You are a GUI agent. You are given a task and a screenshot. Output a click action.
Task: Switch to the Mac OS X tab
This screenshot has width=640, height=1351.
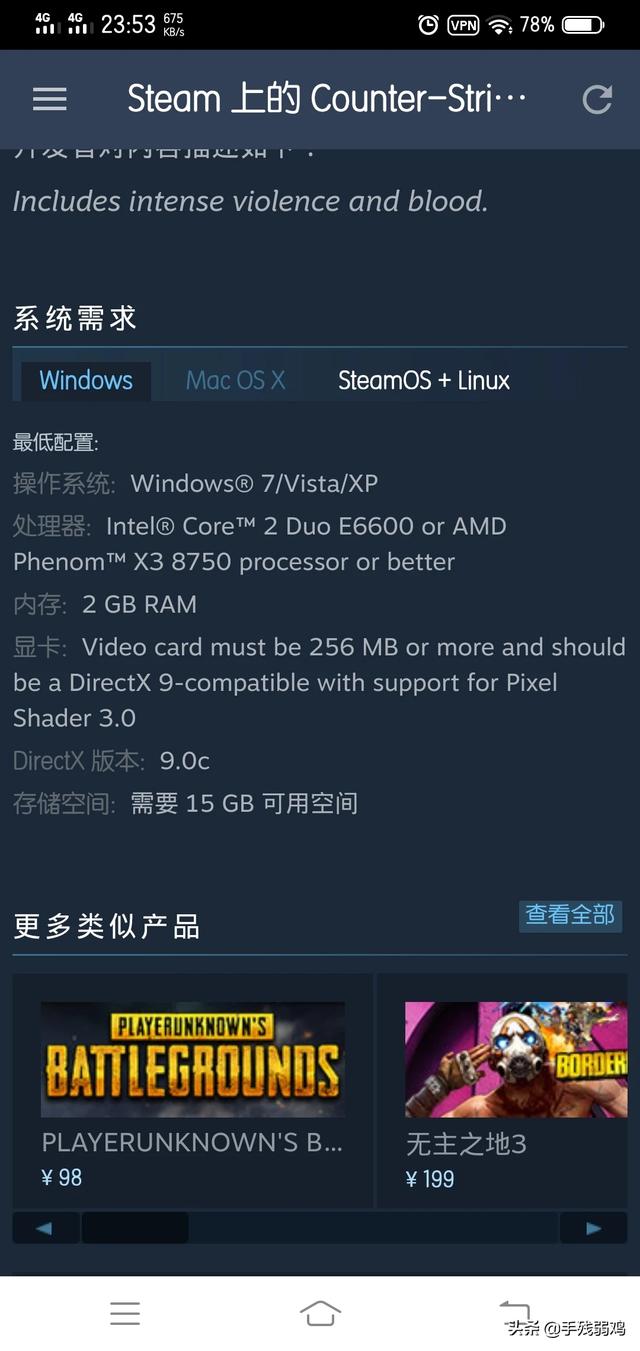(x=235, y=380)
